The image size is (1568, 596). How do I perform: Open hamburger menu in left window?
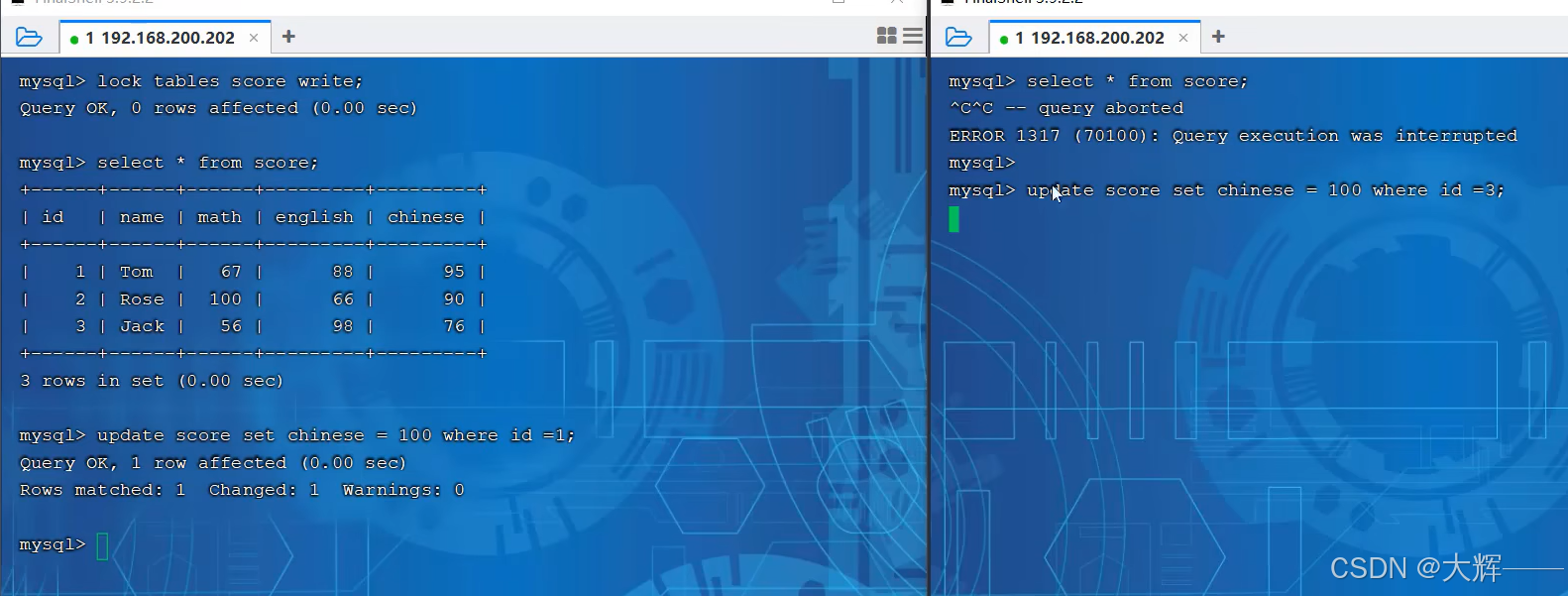(913, 36)
